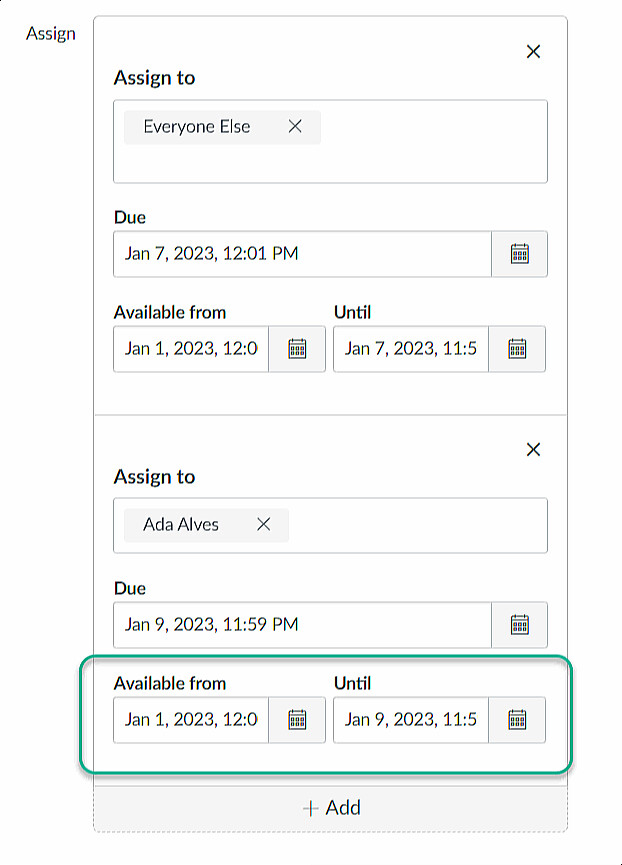Remove the Ada Alves tag
Image resolution: width=622 pixels, height=865 pixels.
(x=262, y=525)
